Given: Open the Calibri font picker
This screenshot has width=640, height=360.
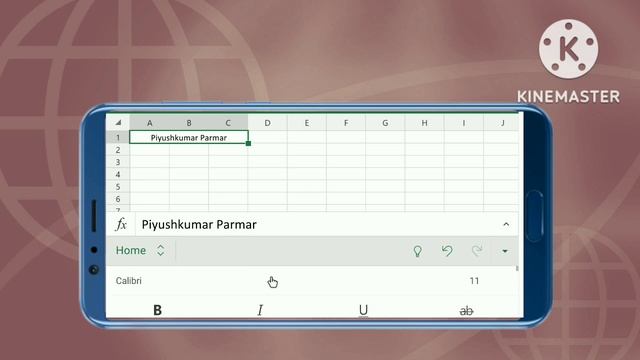Looking at the screenshot, I should 129,281.
